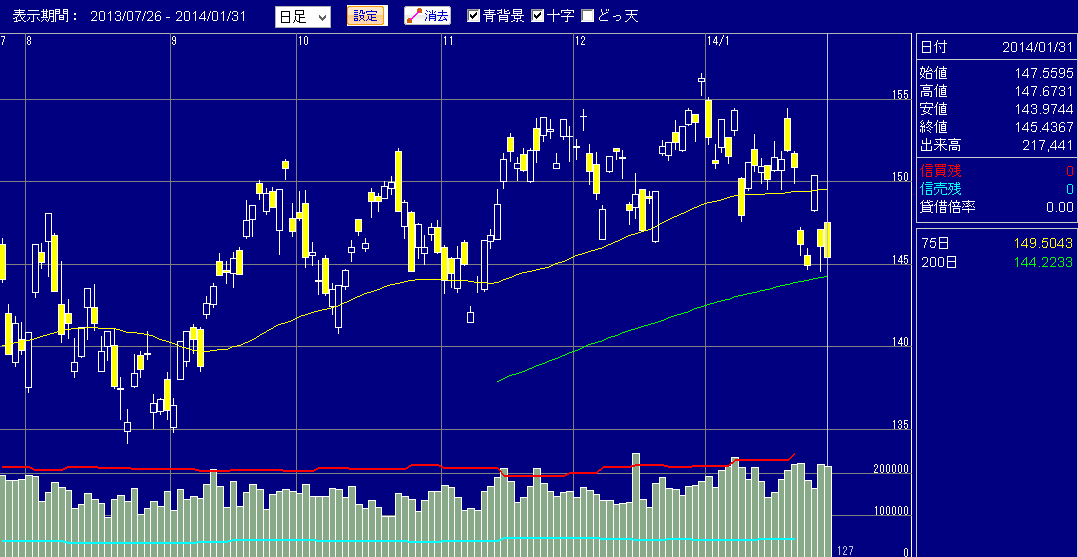1078x557 pixels.
Task: Click the 135 price axis label
Action: click(901, 424)
